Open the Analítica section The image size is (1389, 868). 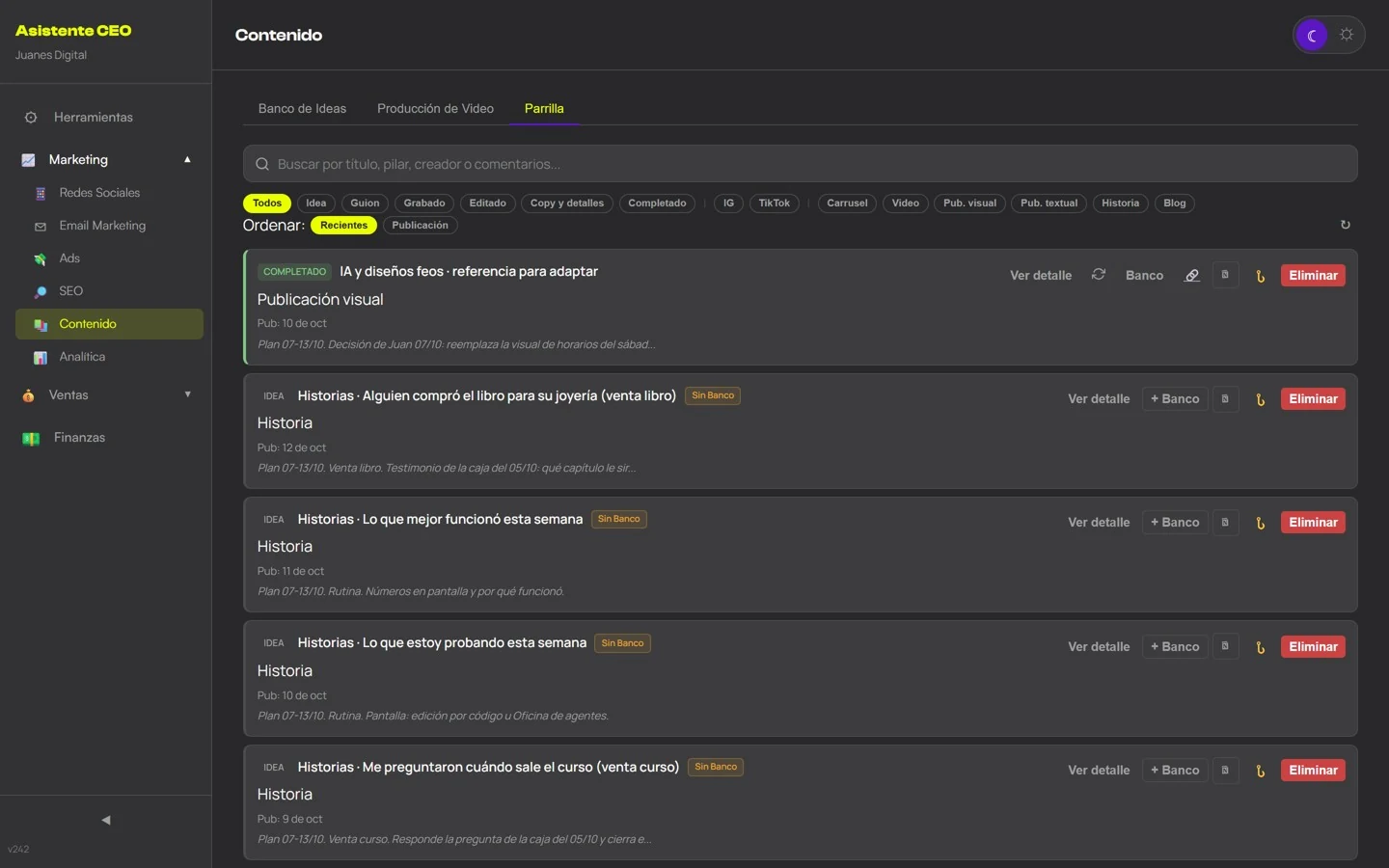tap(109, 357)
